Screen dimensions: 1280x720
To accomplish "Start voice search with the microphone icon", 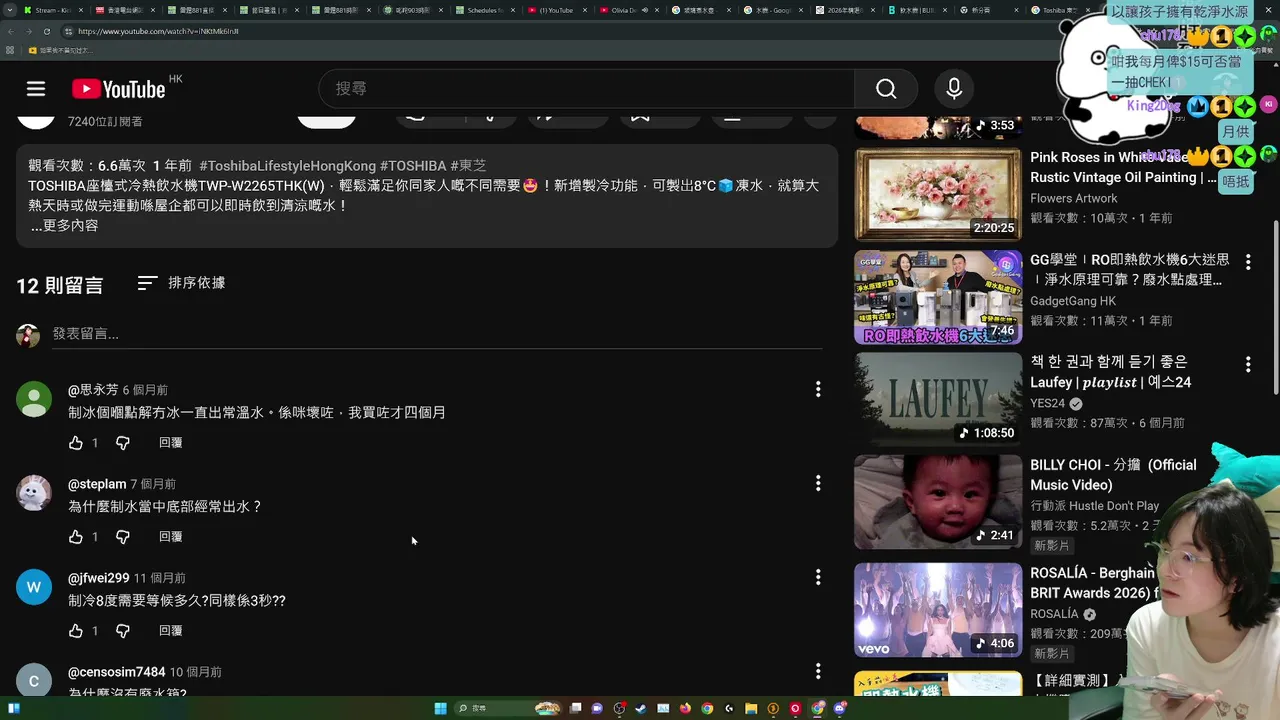I will [x=954, y=89].
